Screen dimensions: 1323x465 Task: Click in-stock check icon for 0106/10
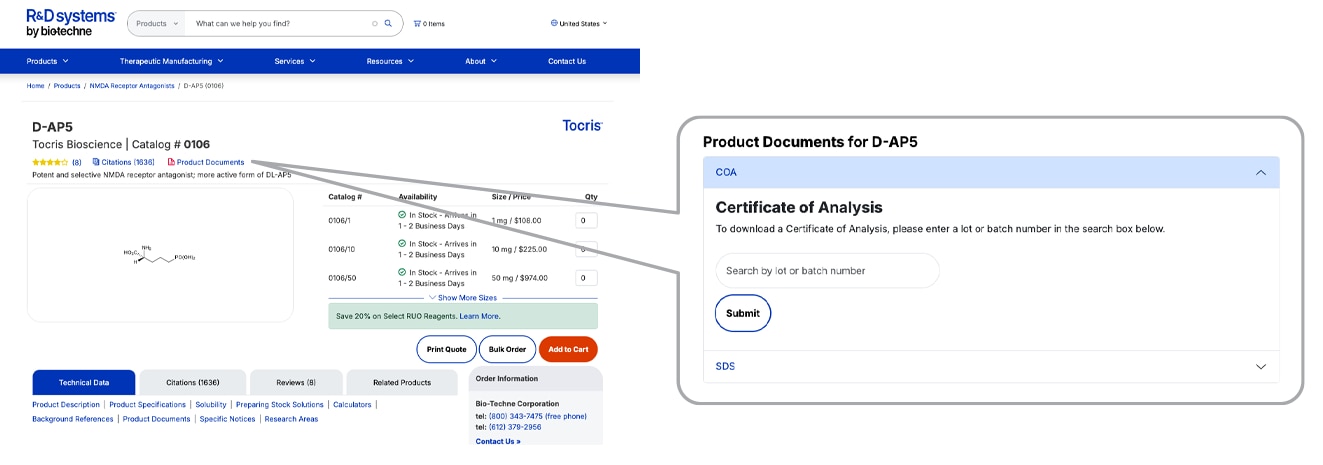(x=402, y=243)
